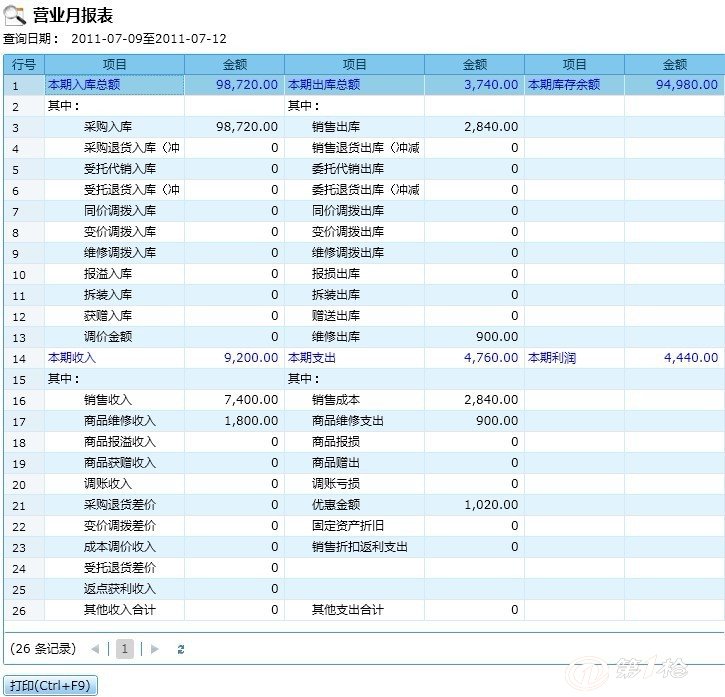
Task: Click the 本期支出 summary cell
Action: tap(312, 357)
